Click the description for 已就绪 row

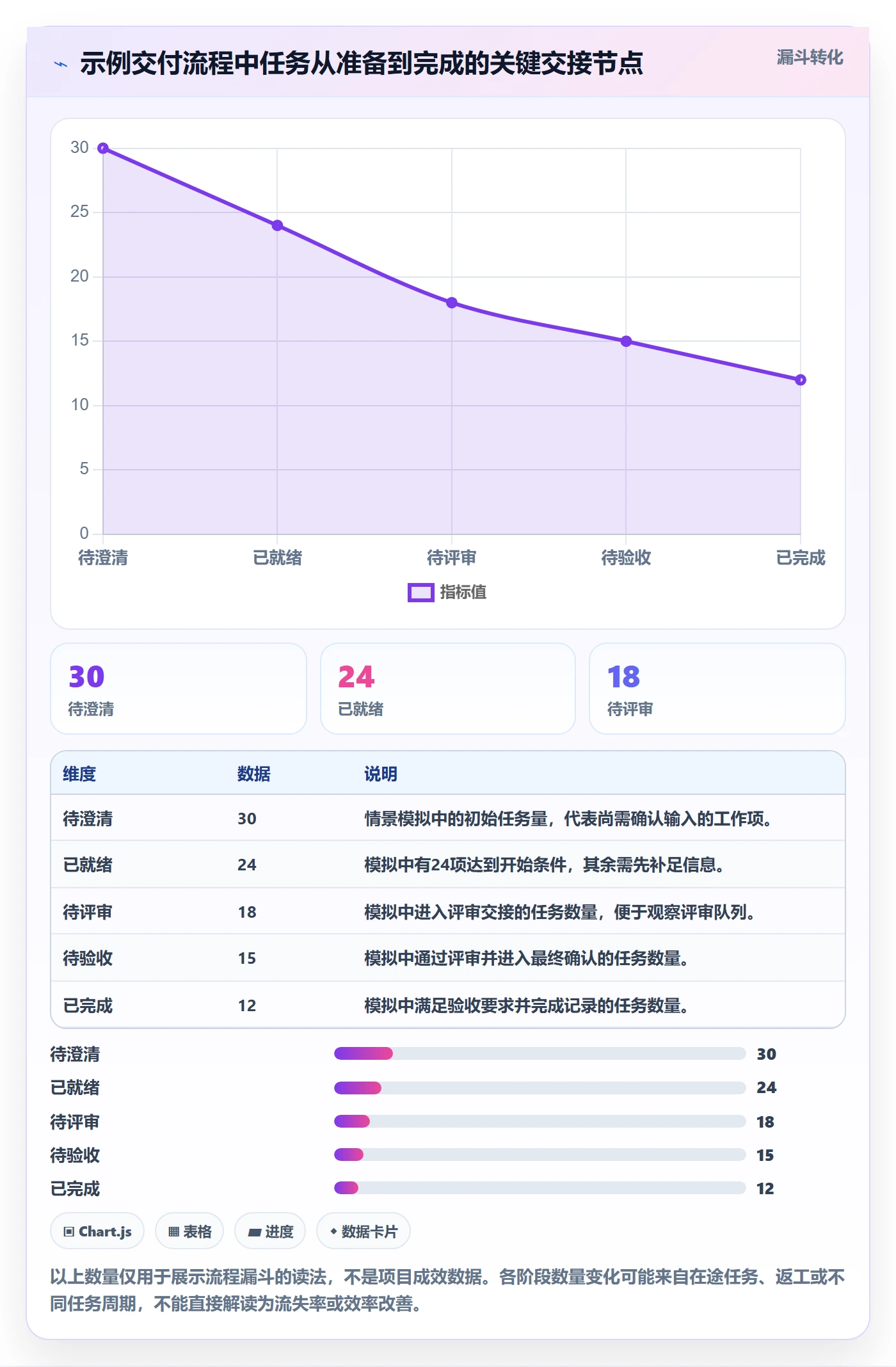[x=544, y=865]
